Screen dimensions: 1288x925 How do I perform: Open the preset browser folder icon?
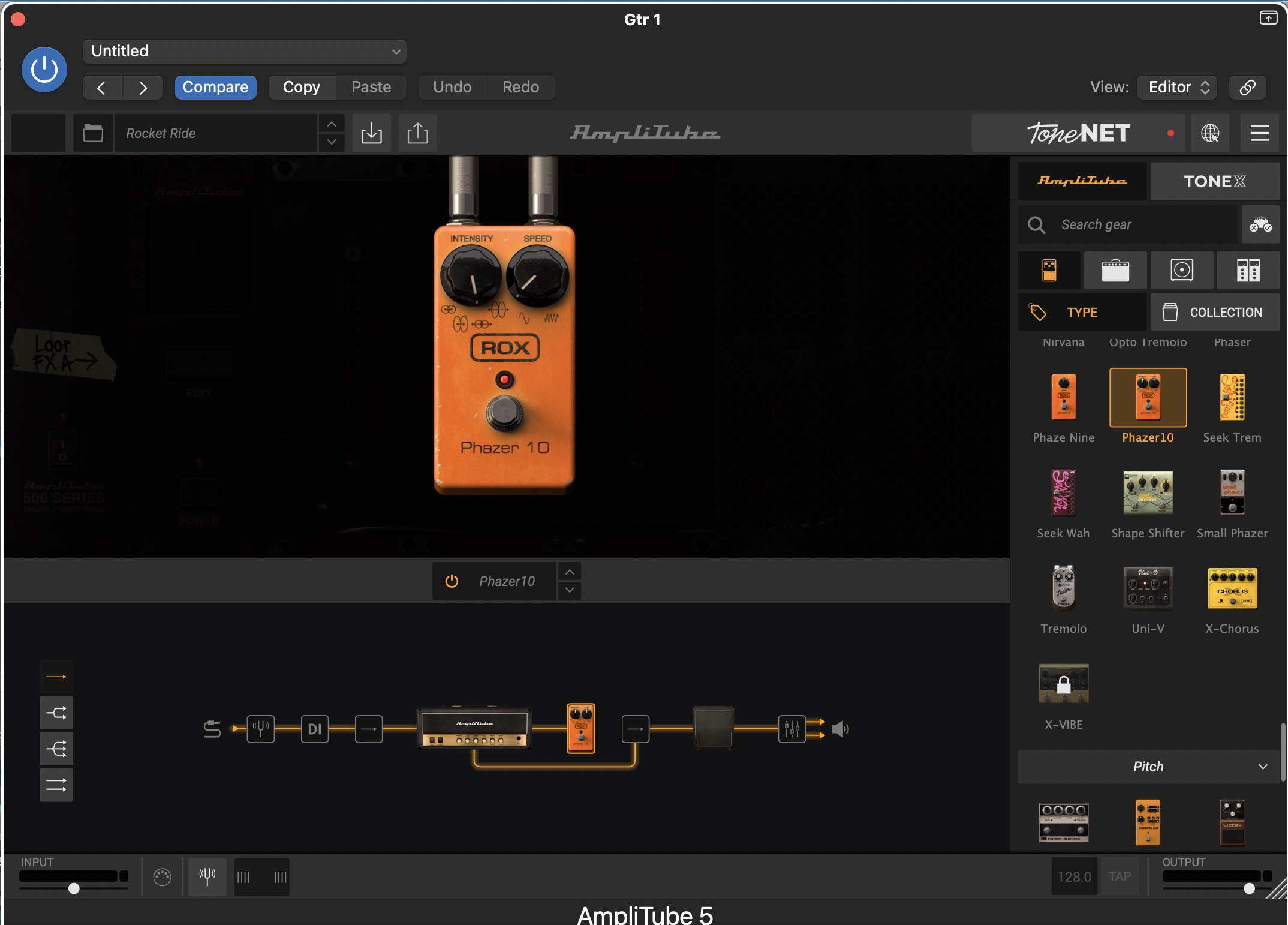(93, 133)
